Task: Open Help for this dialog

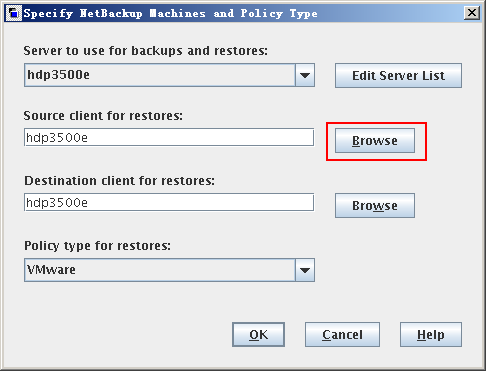Action: pos(431,335)
